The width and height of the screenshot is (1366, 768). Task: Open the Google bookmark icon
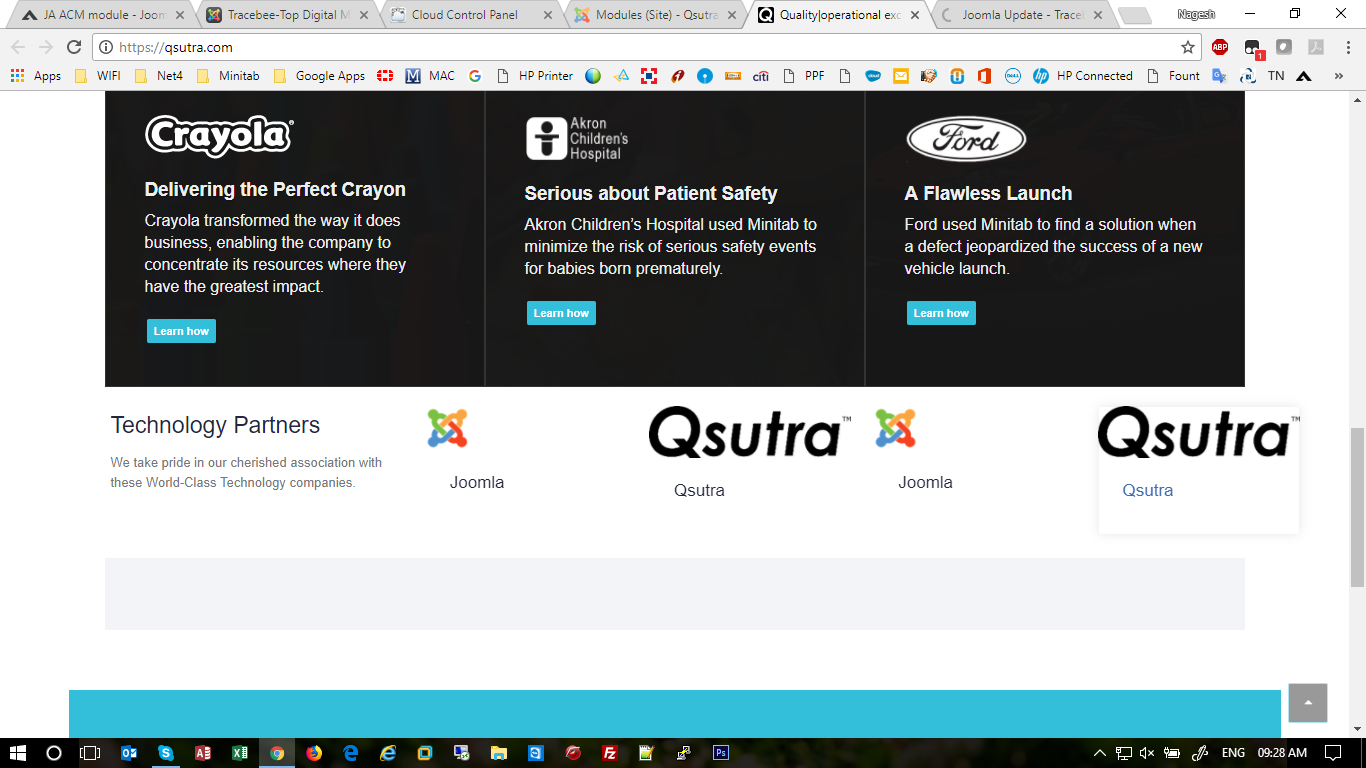coord(475,76)
